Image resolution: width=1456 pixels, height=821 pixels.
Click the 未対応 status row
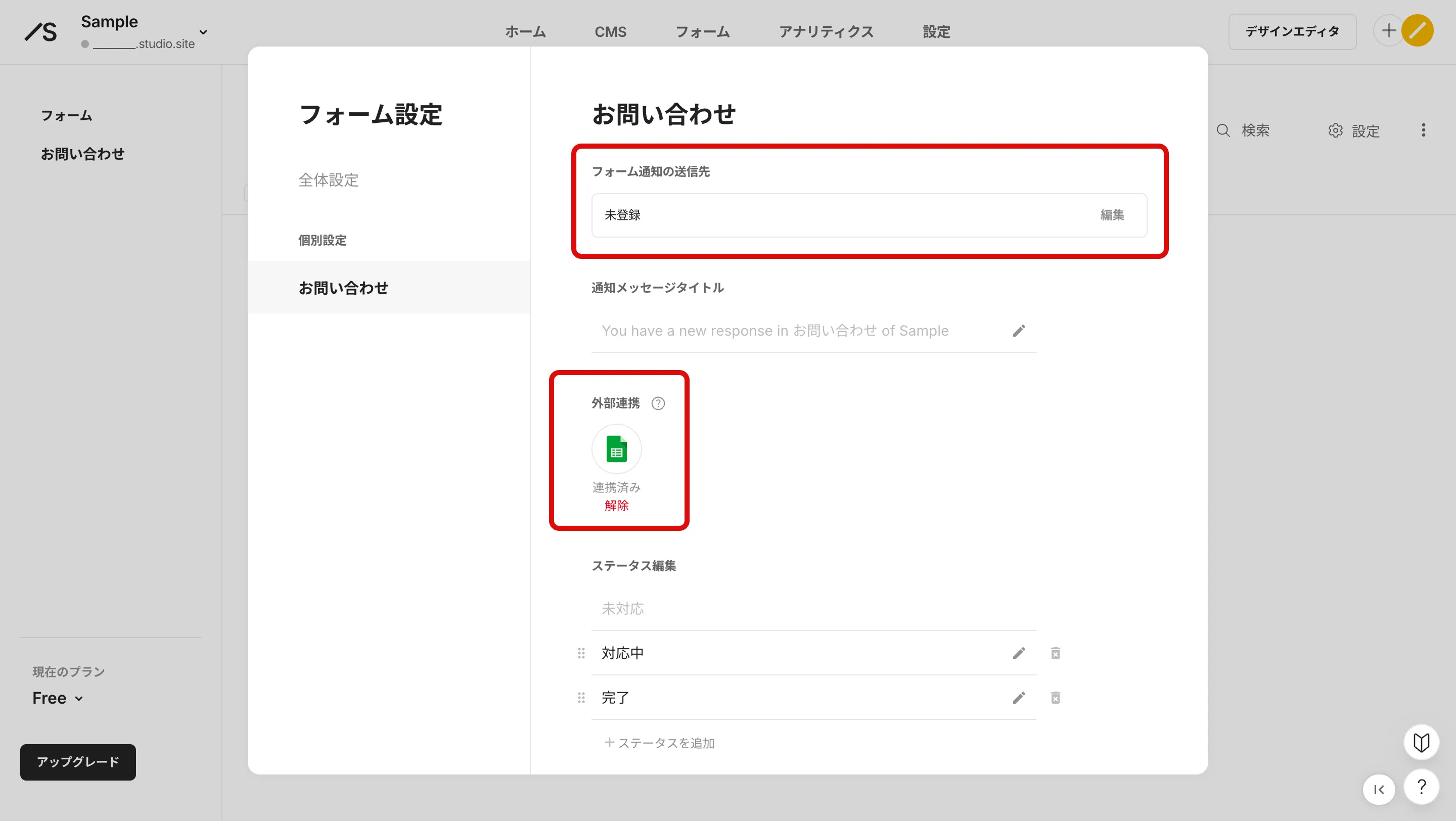tap(813, 609)
